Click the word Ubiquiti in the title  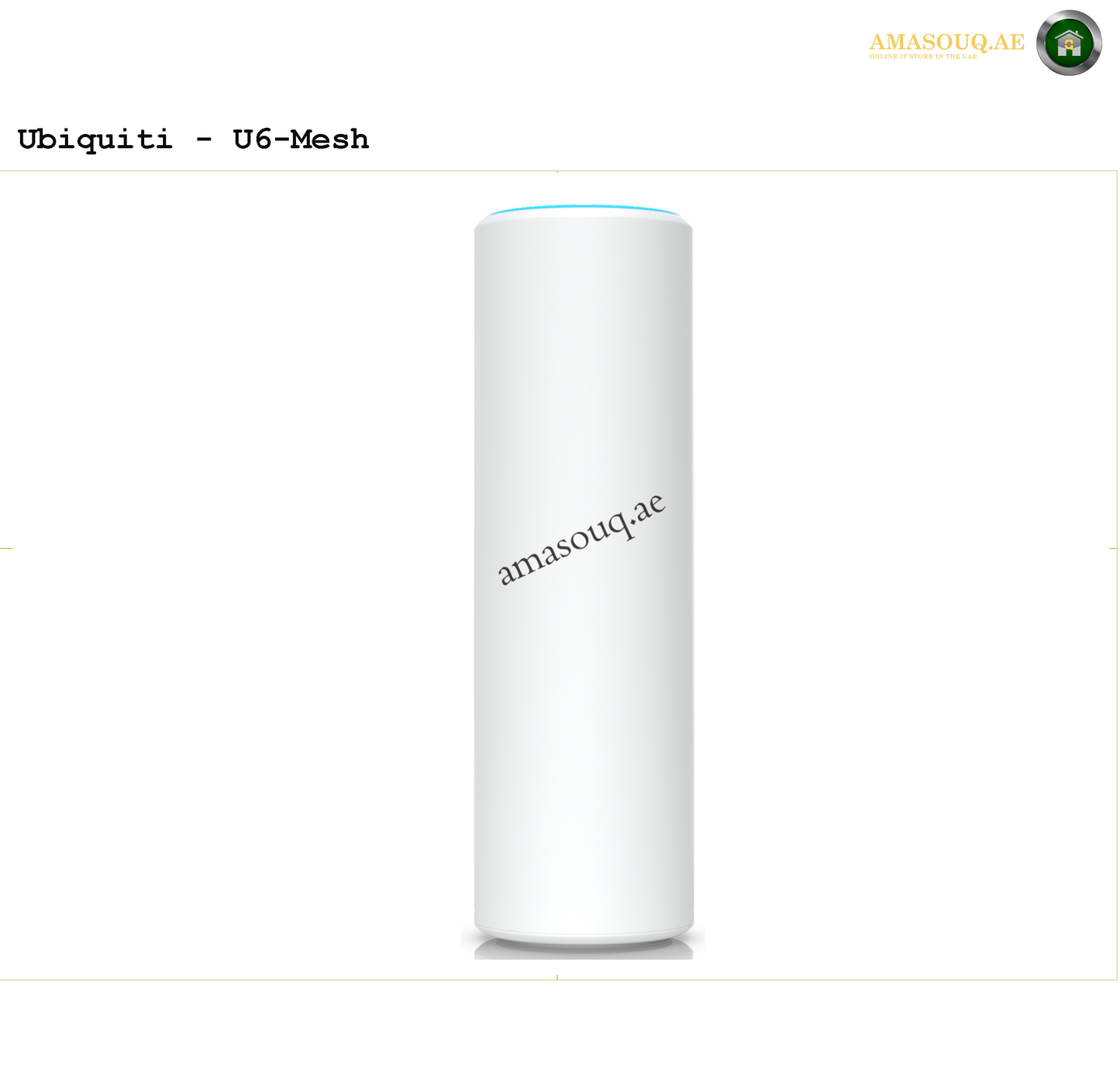click(95, 140)
